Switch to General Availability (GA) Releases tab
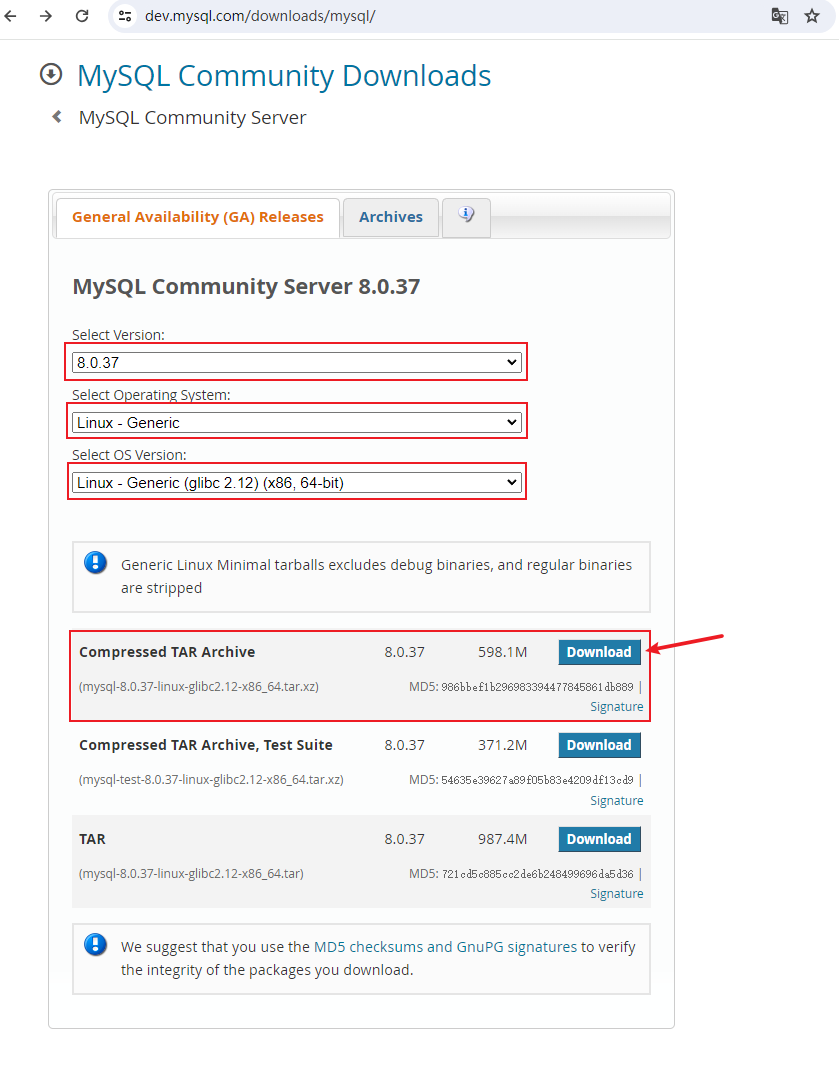This screenshot has width=839, height=1084. pos(198,217)
